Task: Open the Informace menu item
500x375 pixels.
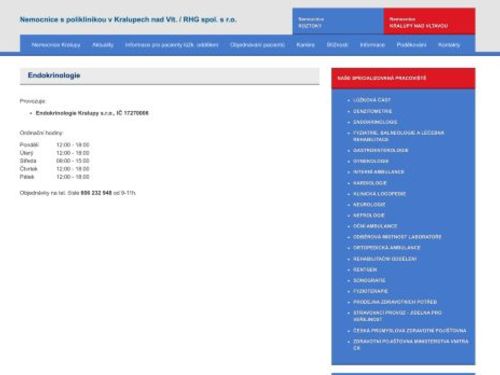Action: 372,45
